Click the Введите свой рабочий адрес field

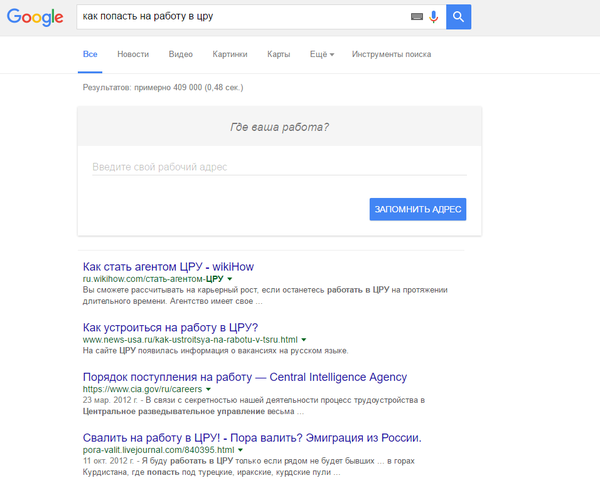278,167
